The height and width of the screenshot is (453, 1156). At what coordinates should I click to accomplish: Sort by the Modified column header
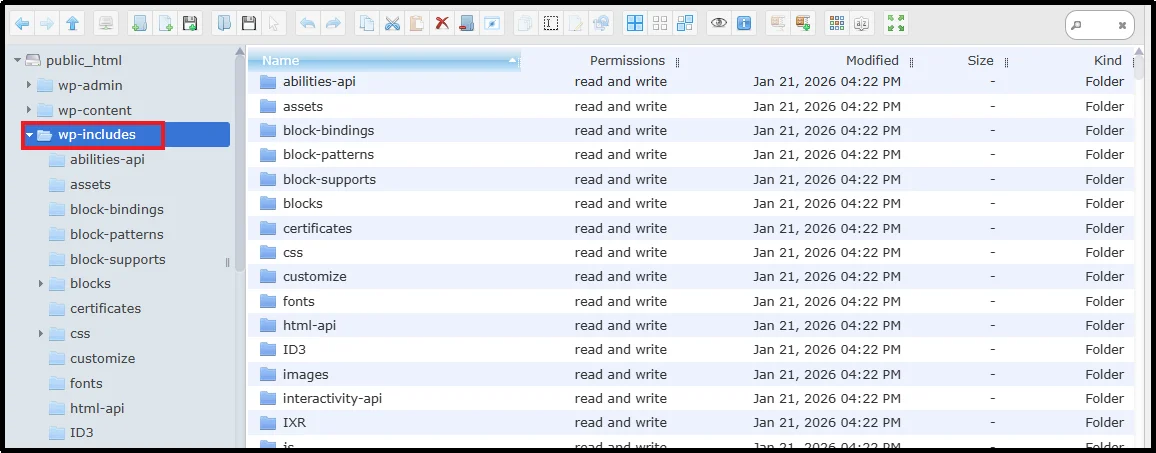(872, 60)
